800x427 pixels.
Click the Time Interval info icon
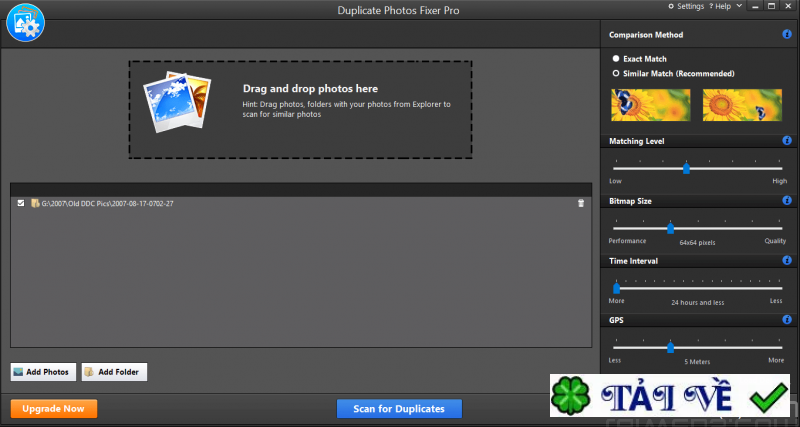[787, 260]
